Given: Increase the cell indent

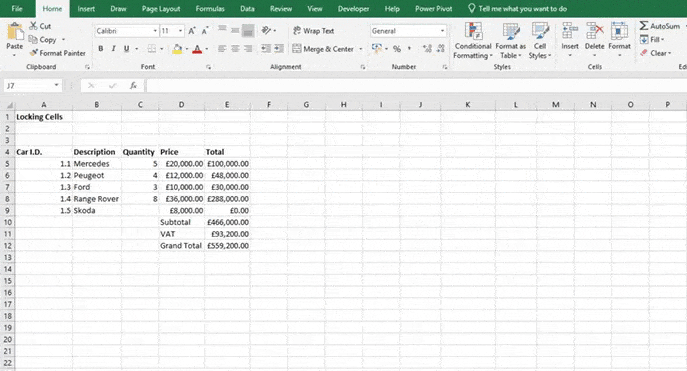Looking at the screenshot, I should point(279,49).
